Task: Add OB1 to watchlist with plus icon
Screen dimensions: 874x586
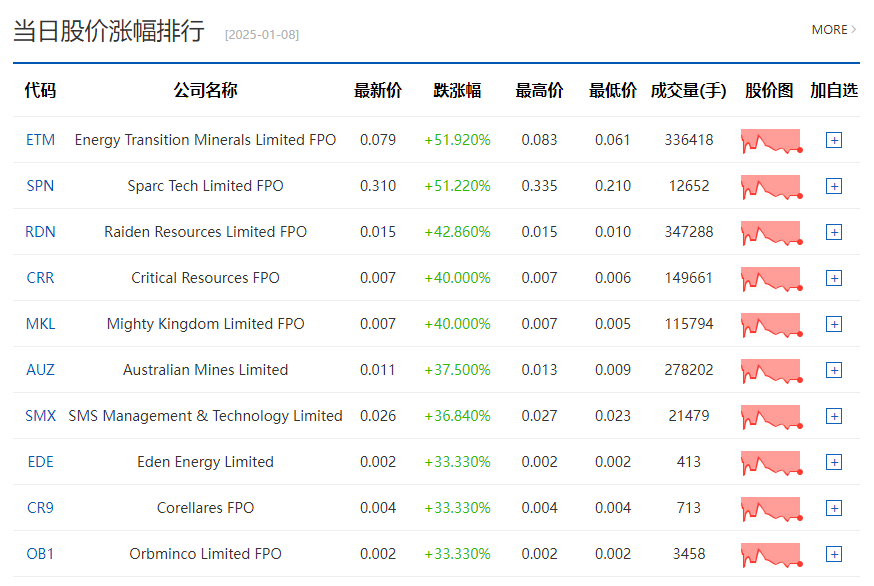Action: pyautogui.click(x=834, y=554)
